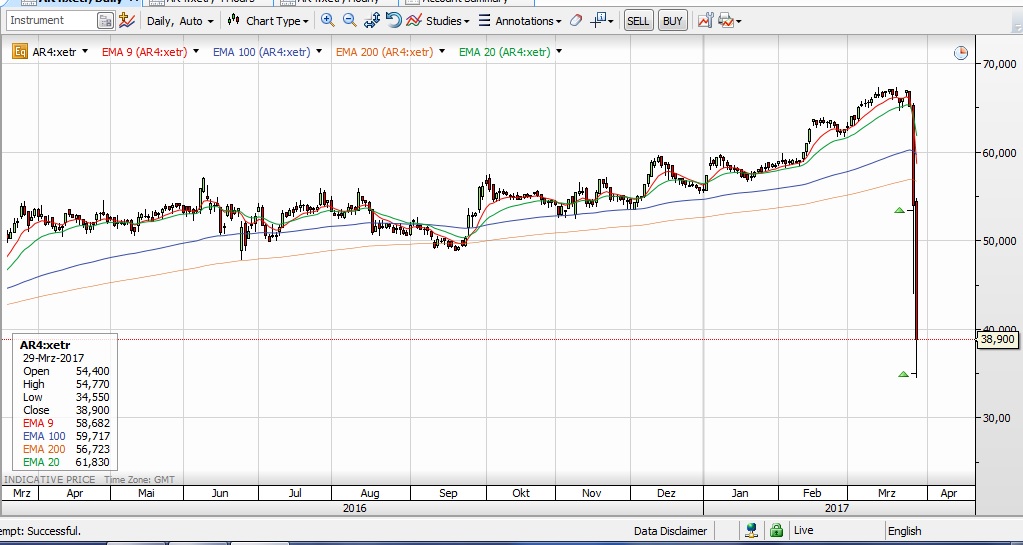1023x545 pixels.
Task: Open the crosshair cursor info dropdown
Action: tap(602, 20)
